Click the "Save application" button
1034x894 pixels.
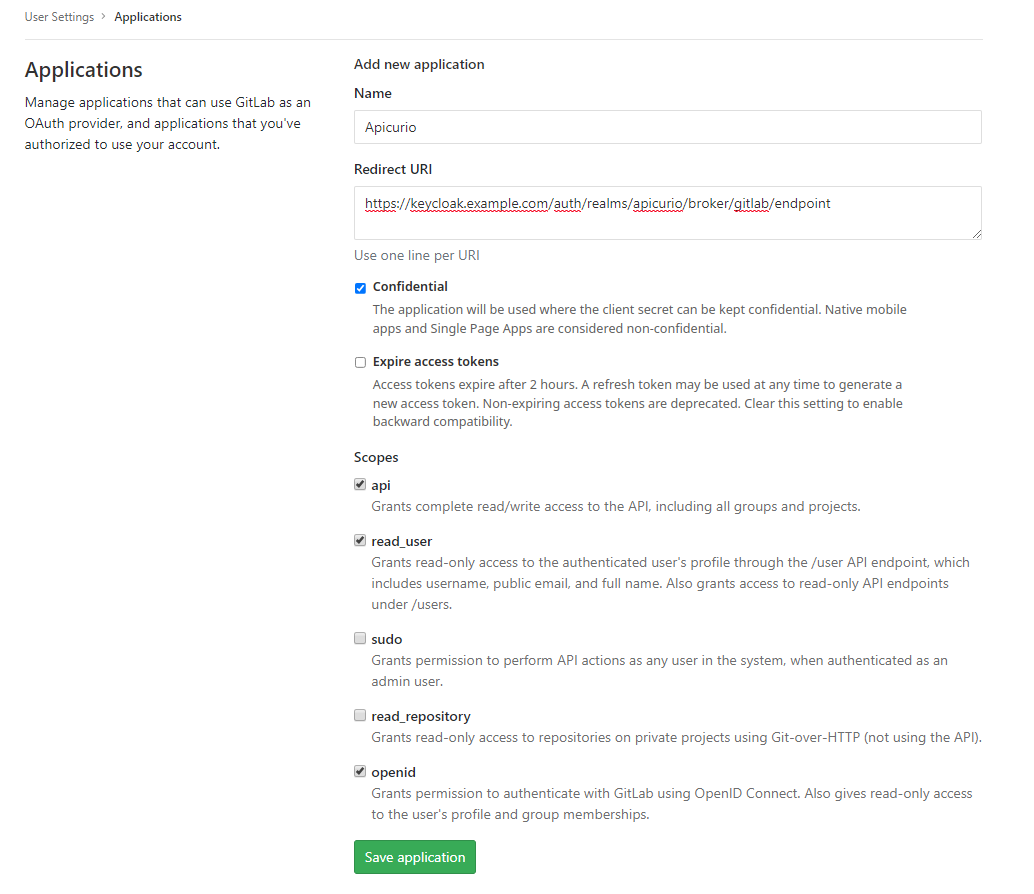click(x=414, y=857)
